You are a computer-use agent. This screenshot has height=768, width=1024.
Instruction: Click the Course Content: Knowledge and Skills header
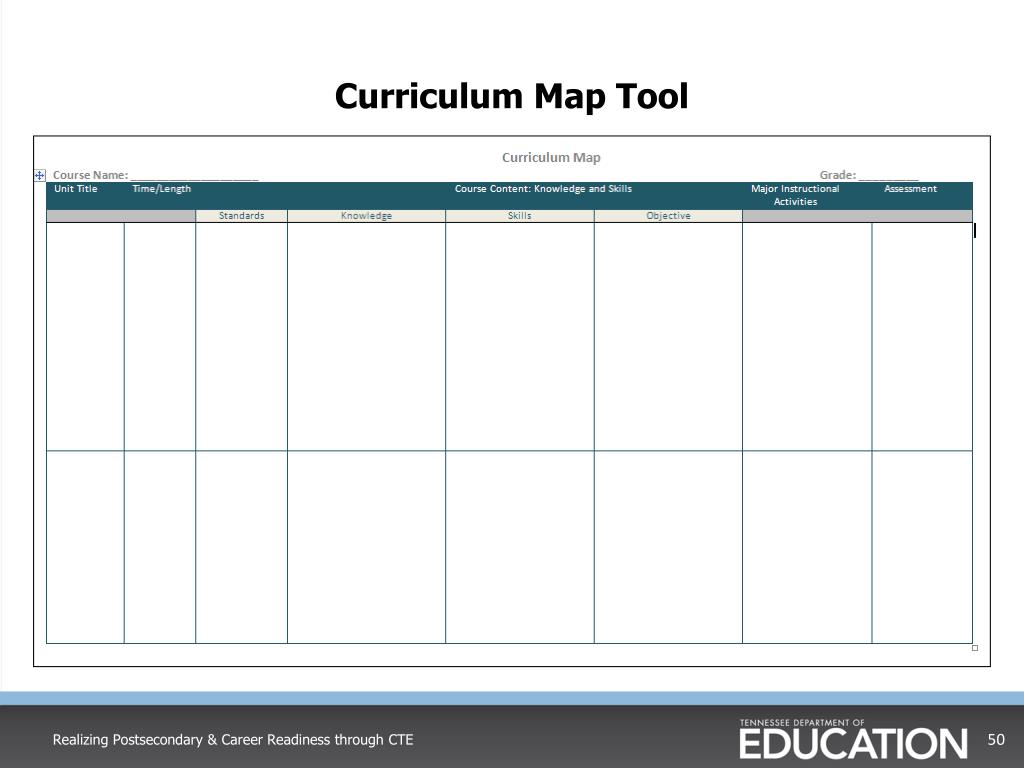pyautogui.click(x=543, y=189)
